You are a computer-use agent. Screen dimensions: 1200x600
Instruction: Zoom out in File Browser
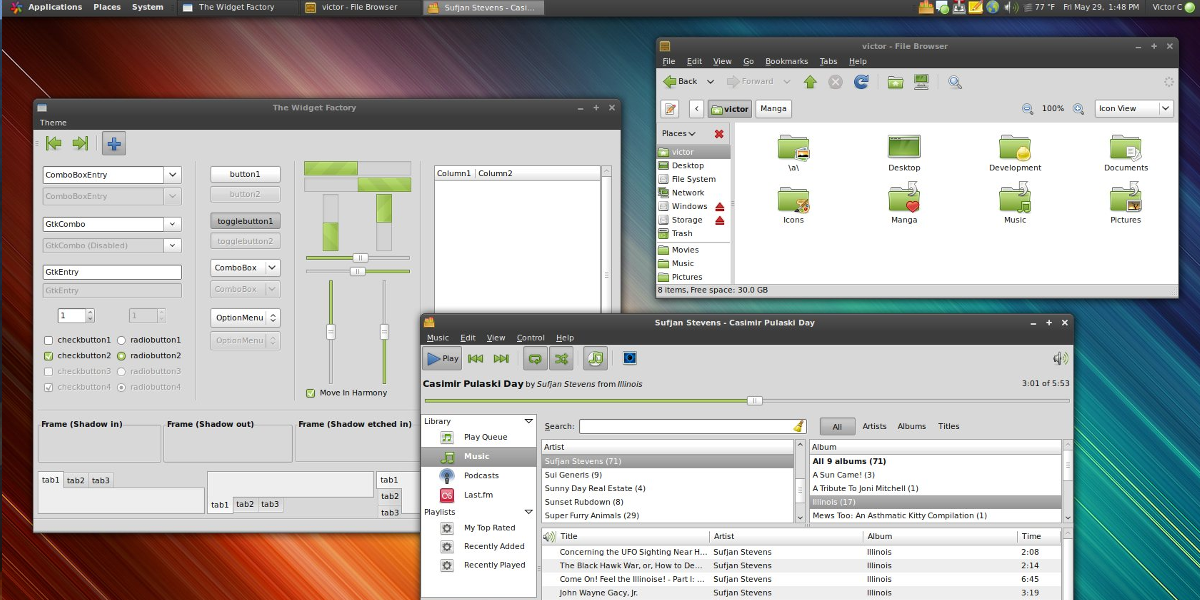[1027, 108]
